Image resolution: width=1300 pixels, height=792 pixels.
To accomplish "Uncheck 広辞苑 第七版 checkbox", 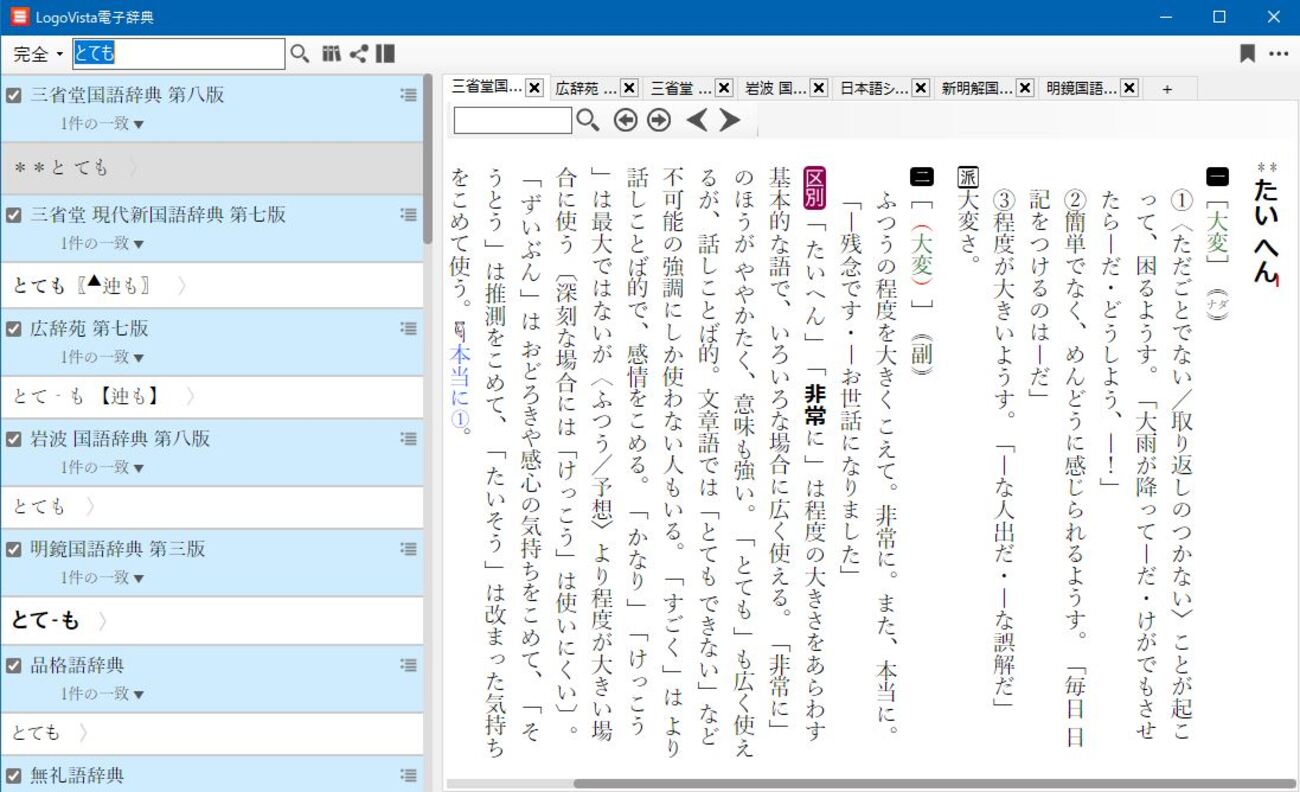I will click(x=14, y=328).
